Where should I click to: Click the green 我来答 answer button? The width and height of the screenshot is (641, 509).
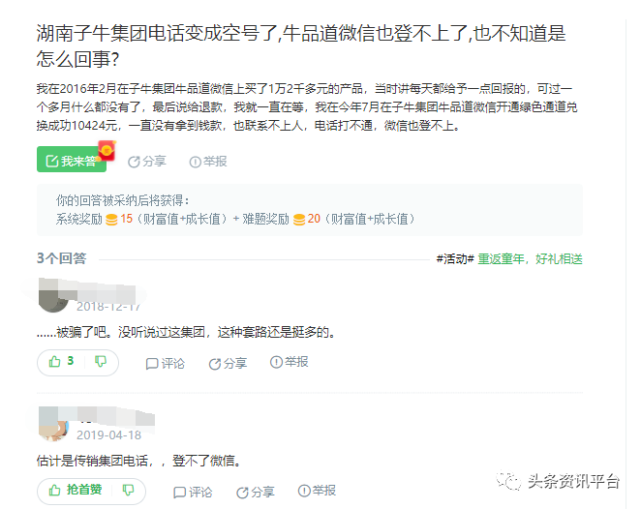coord(72,159)
